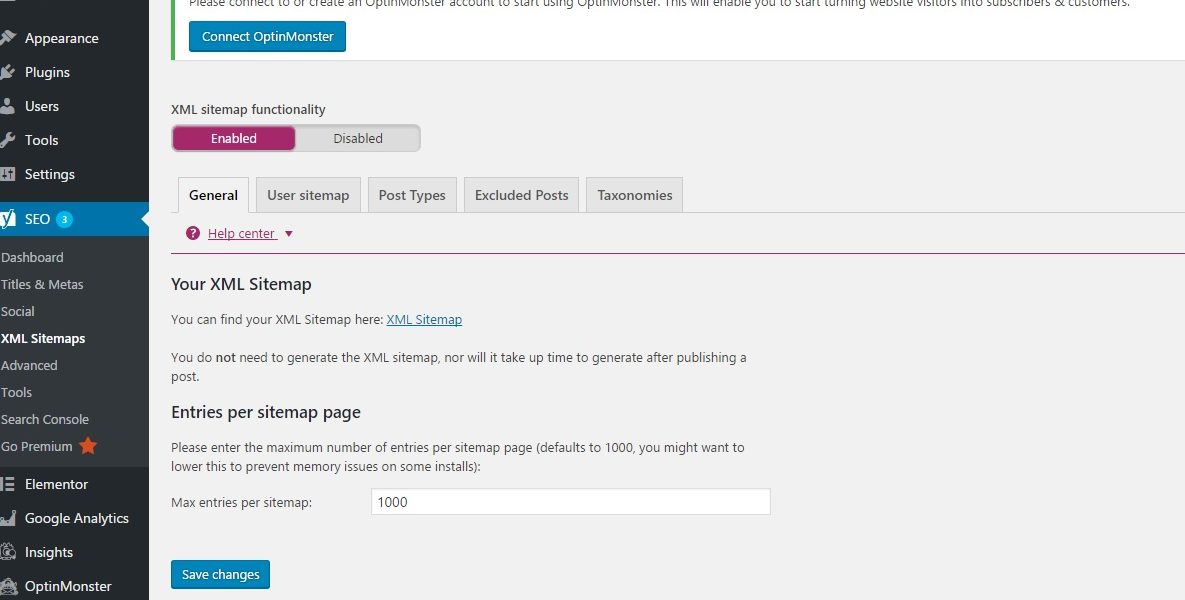The height and width of the screenshot is (600, 1185).
Task: Click the Save changes button
Action: tap(221, 574)
